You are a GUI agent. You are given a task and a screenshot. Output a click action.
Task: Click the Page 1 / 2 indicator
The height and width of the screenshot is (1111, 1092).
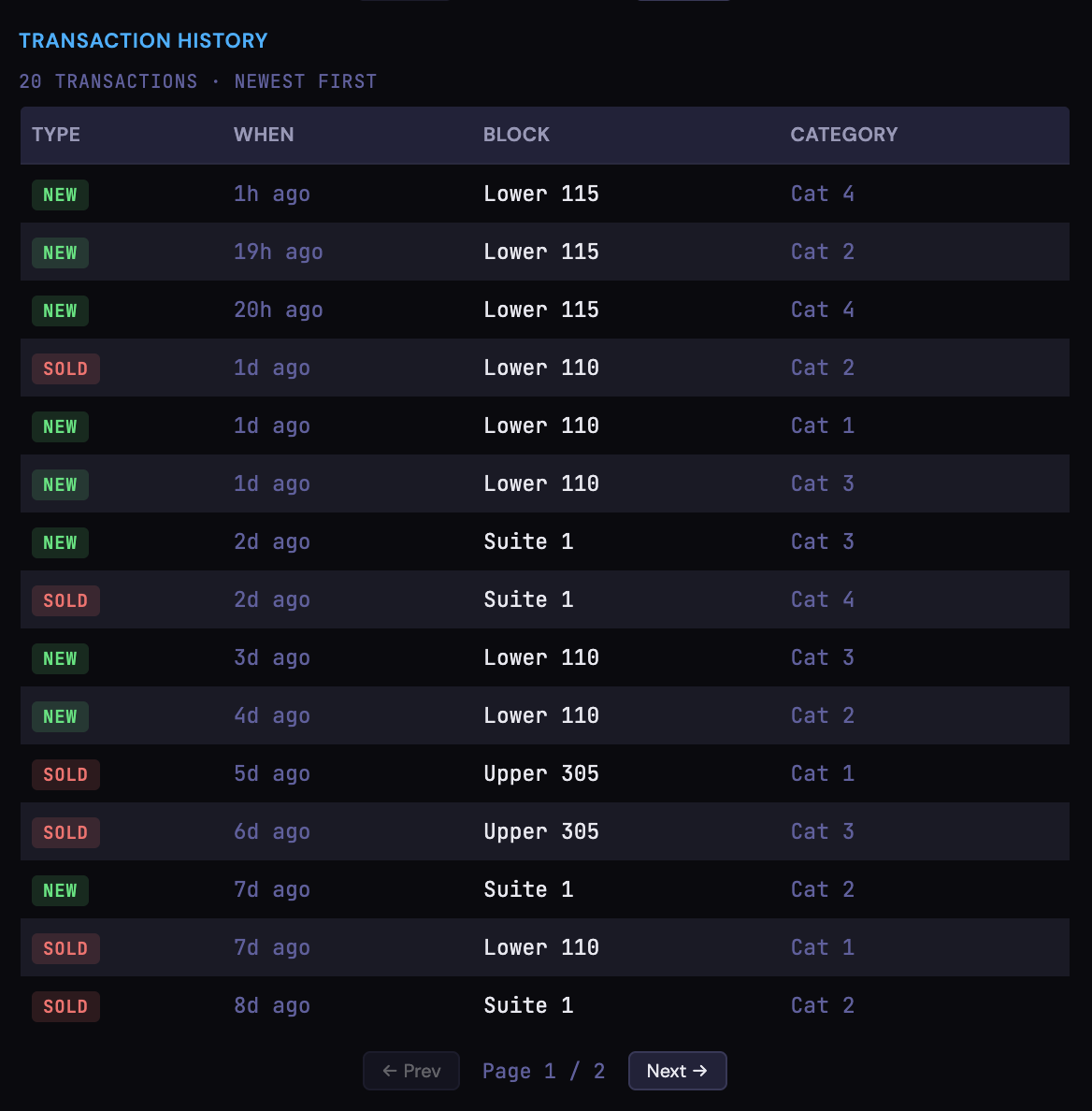click(x=543, y=1071)
